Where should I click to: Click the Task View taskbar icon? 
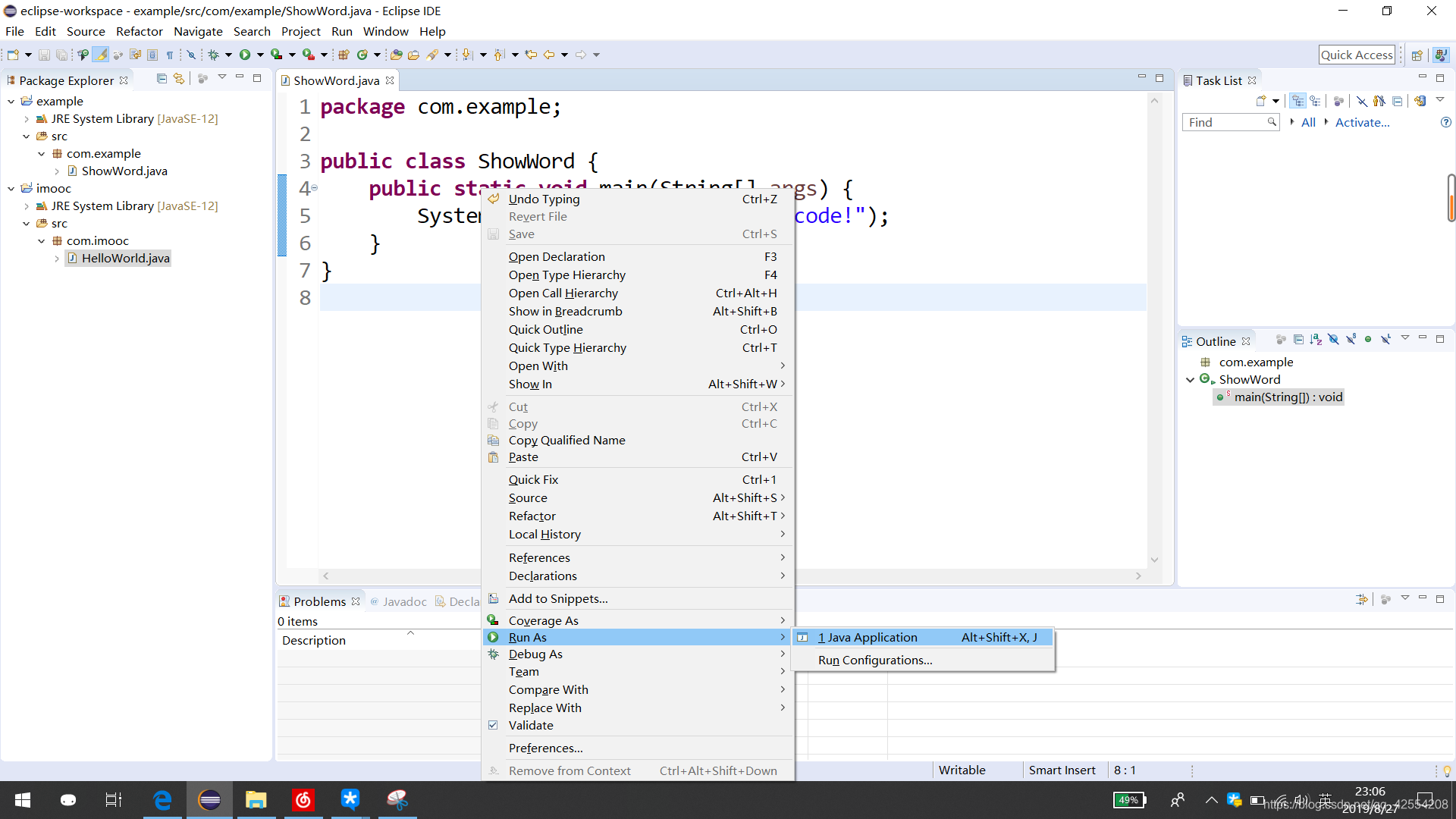(x=114, y=799)
